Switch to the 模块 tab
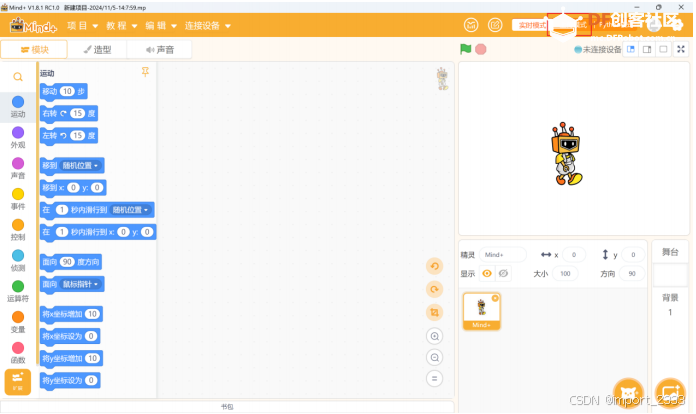This screenshot has height=414, width=696. coord(34,49)
